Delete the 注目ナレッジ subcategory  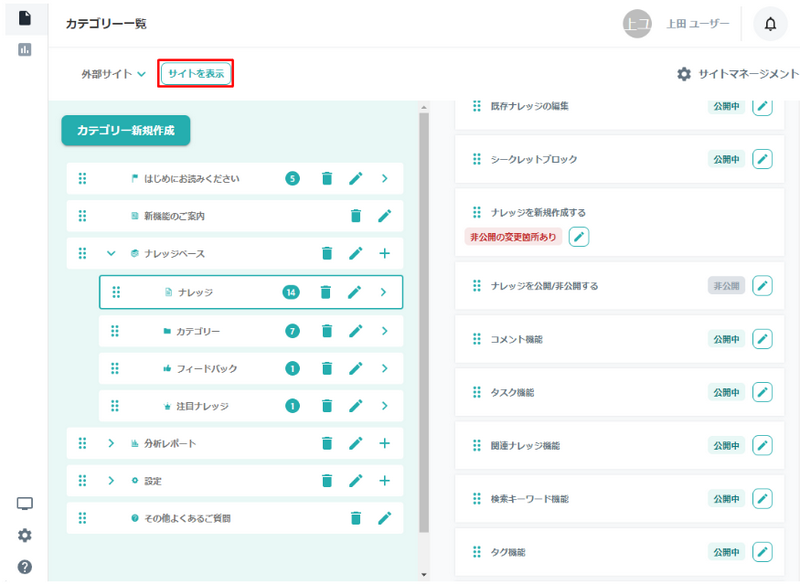pyautogui.click(x=327, y=406)
